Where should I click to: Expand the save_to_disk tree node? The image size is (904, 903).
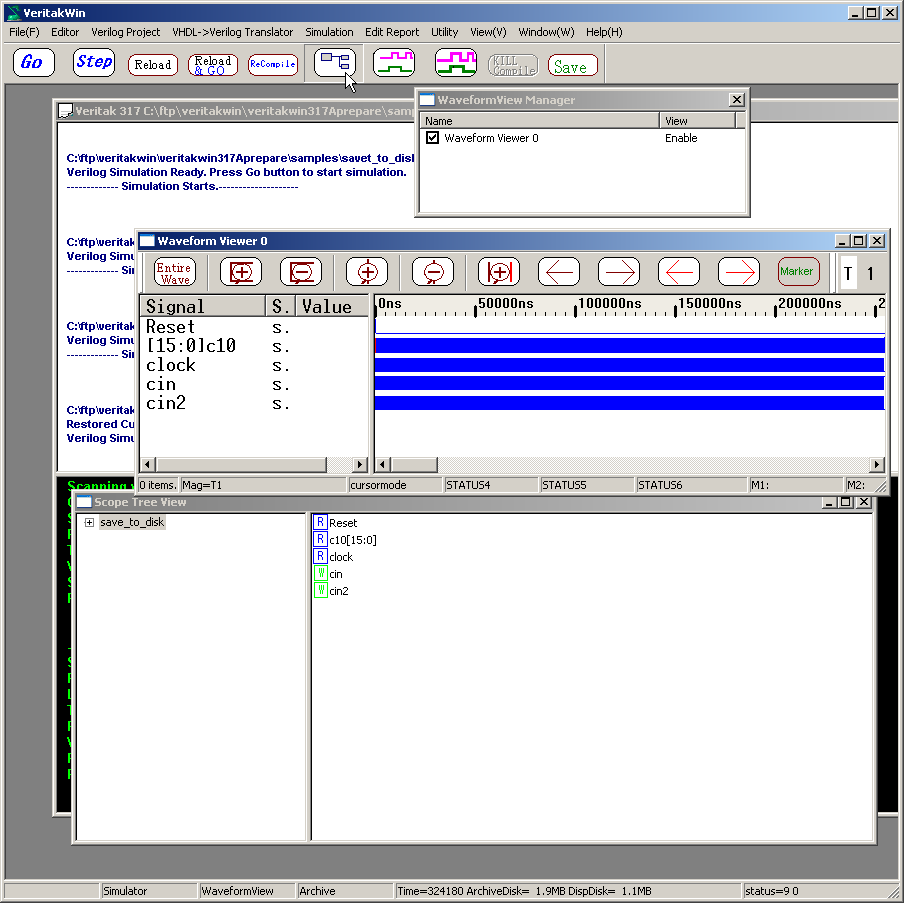(89, 522)
